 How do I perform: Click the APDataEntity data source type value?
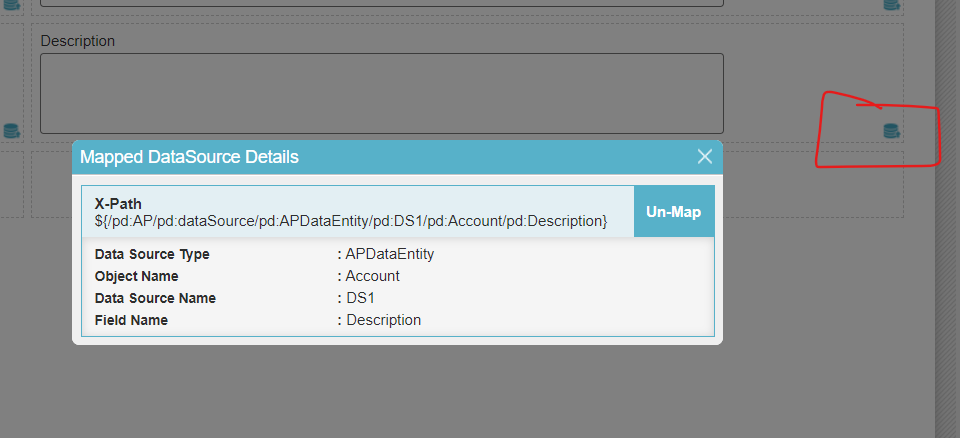coord(390,254)
